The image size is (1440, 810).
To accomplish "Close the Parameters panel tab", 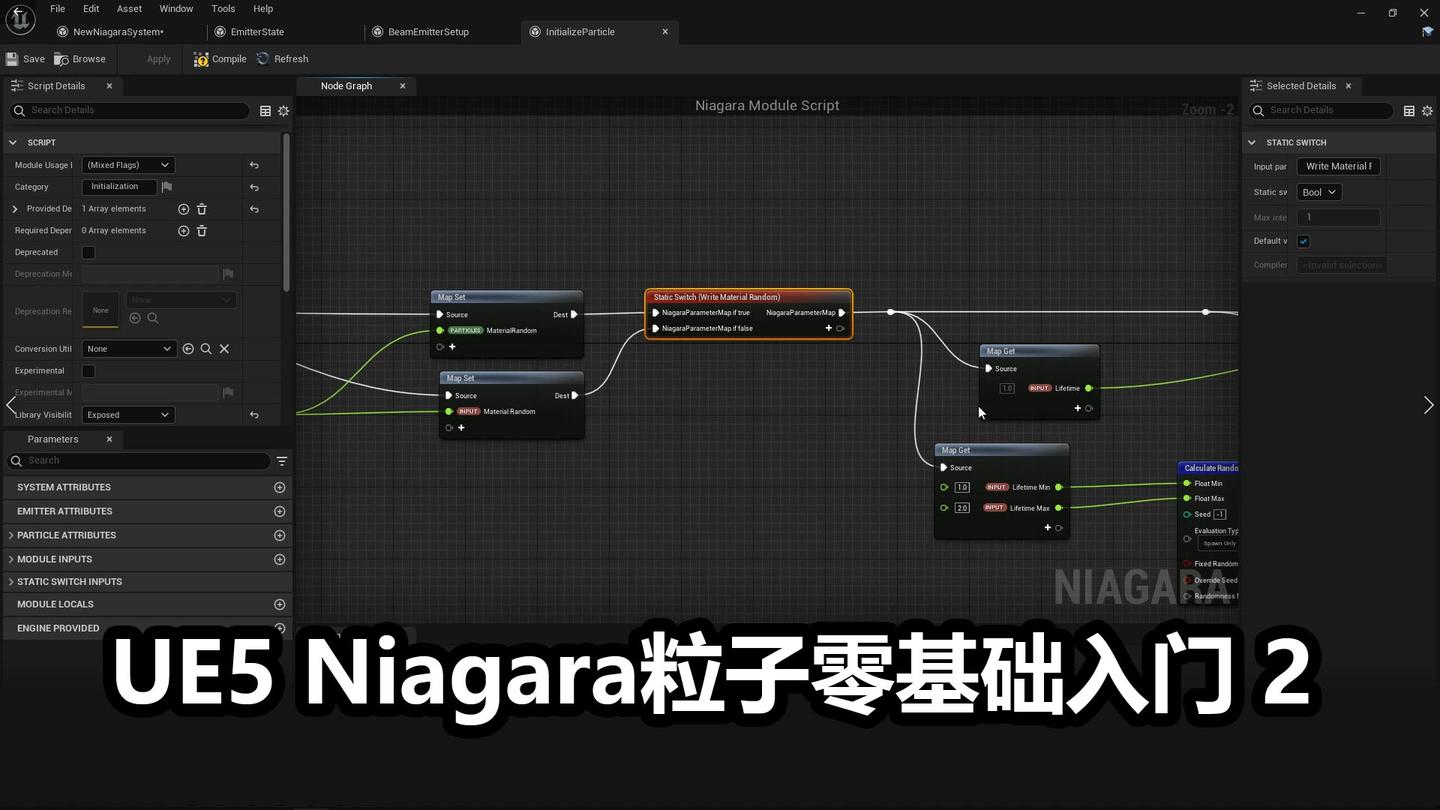I will click(109, 440).
